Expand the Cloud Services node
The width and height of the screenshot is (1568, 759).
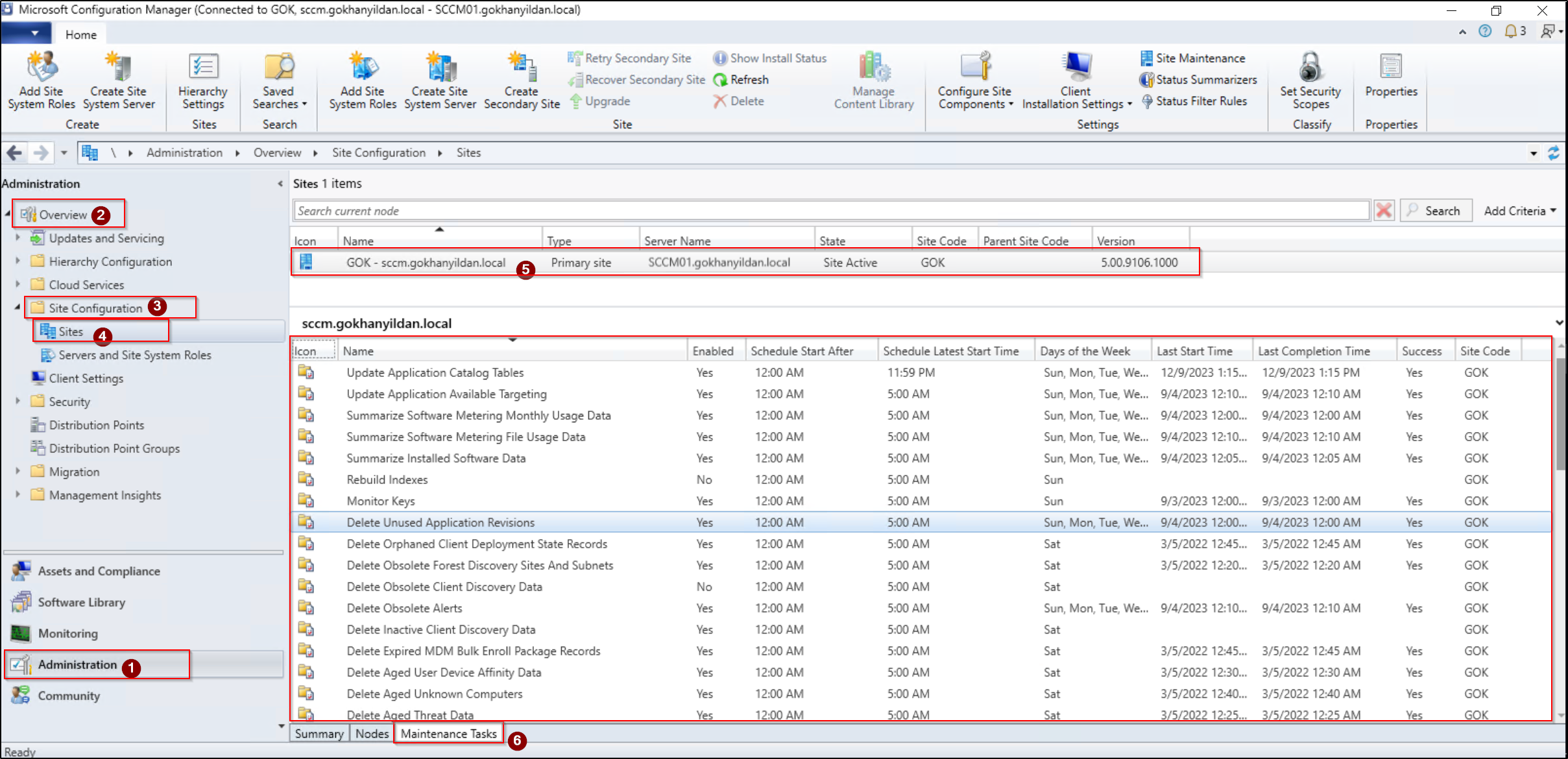coord(18,285)
